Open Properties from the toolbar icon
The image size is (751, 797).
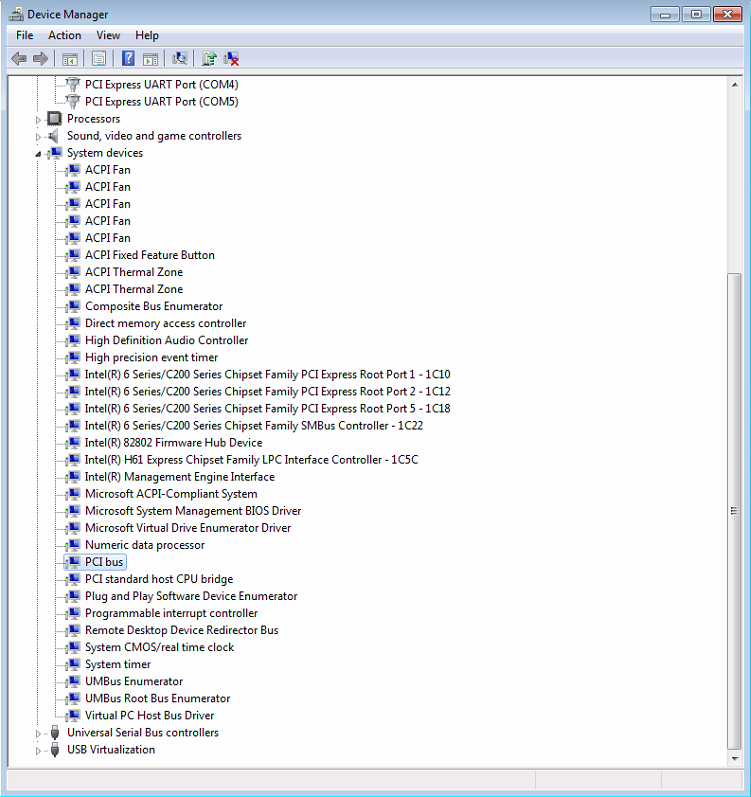[x=98, y=59]
